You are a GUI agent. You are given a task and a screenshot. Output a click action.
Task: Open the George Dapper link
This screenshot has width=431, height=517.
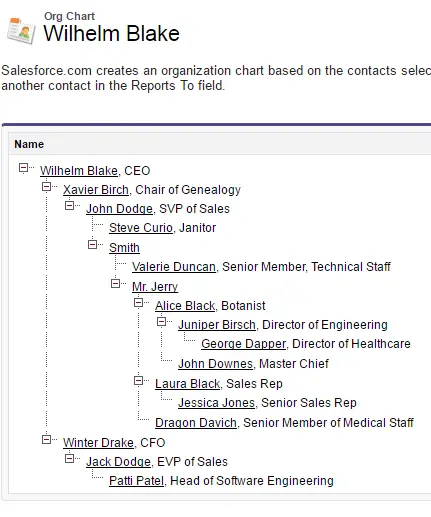tap(243, 344)
